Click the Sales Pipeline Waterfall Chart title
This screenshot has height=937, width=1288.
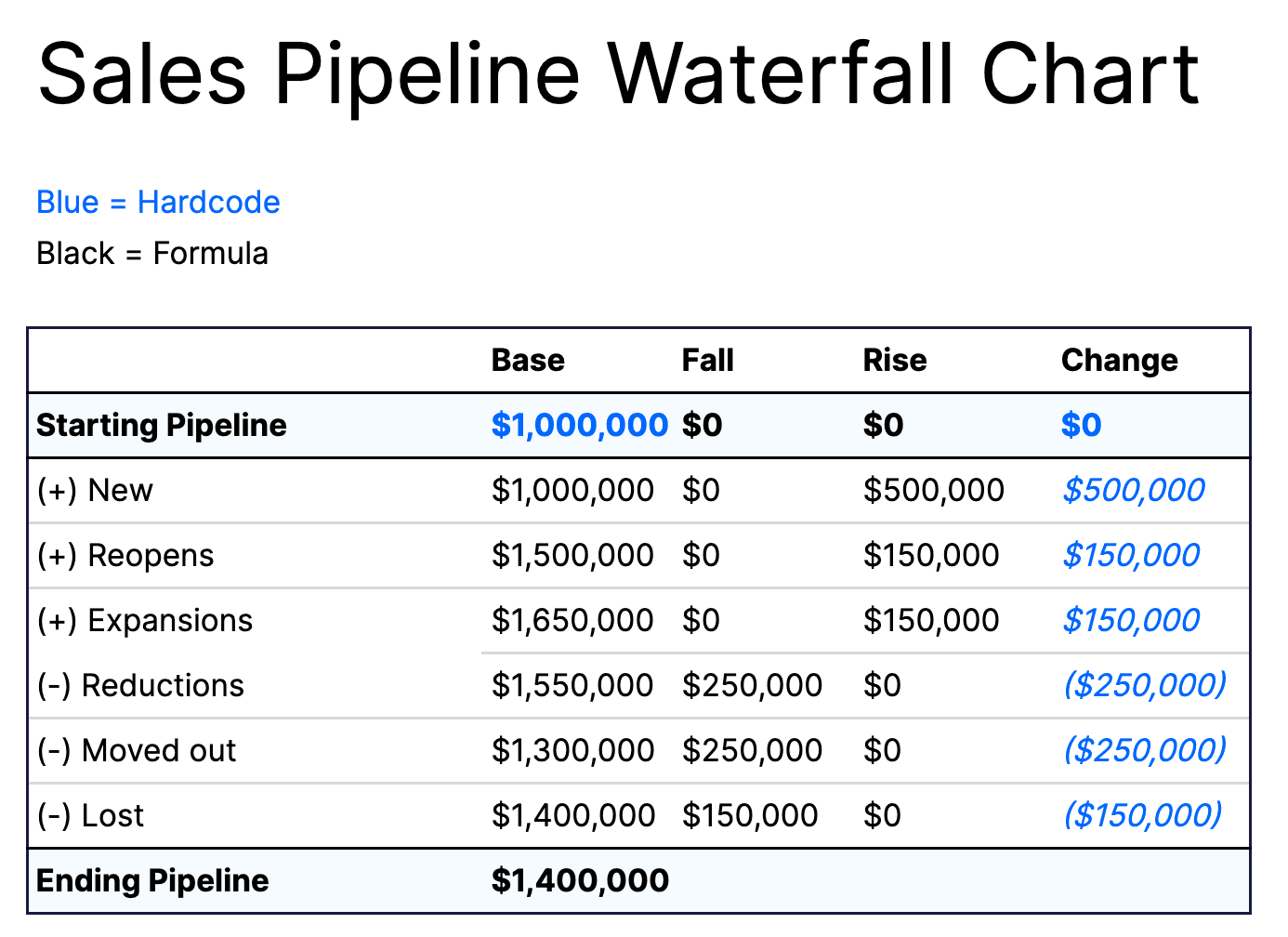619,74
